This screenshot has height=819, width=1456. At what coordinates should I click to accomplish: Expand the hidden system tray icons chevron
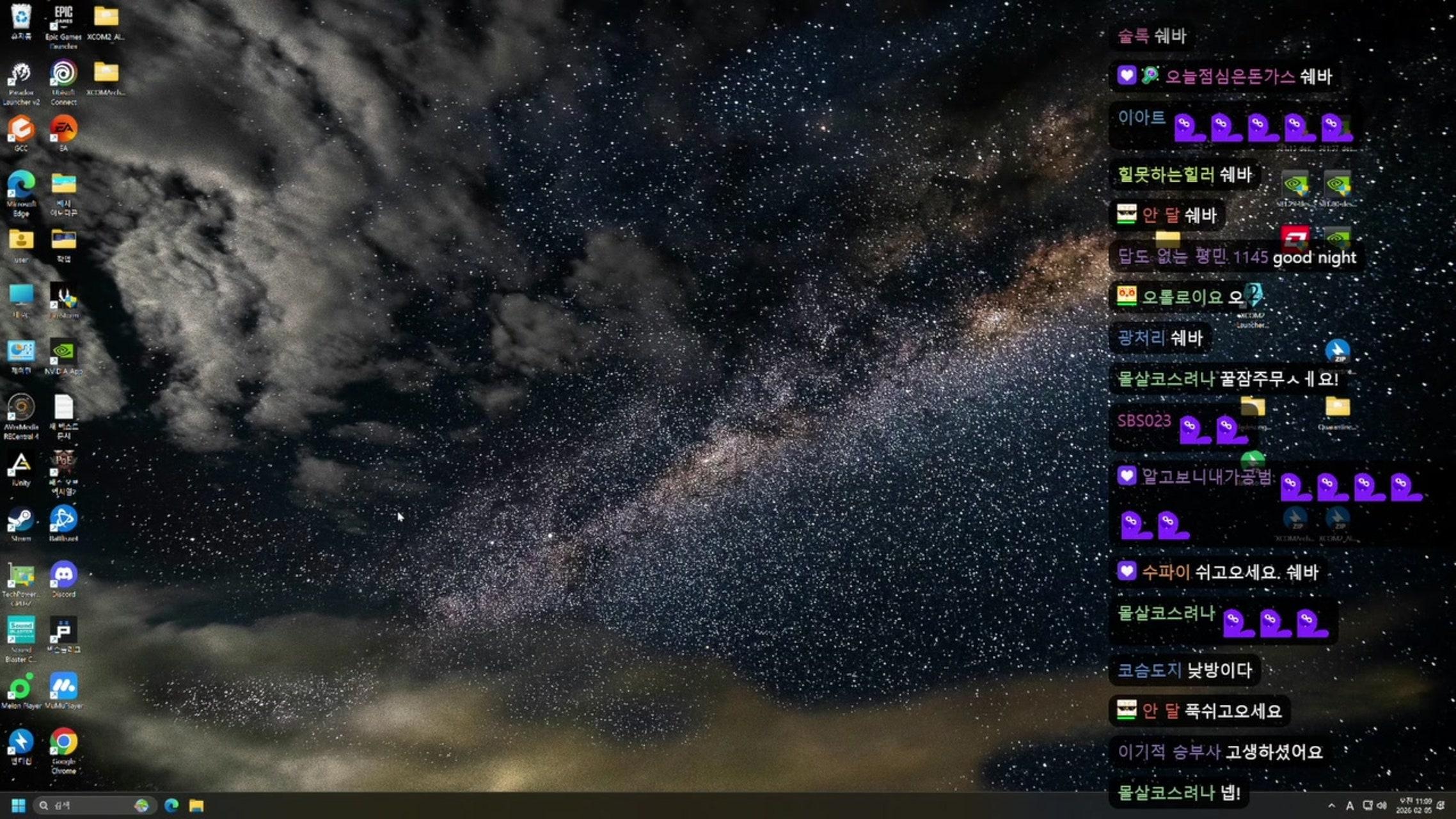coord(1331,806)
